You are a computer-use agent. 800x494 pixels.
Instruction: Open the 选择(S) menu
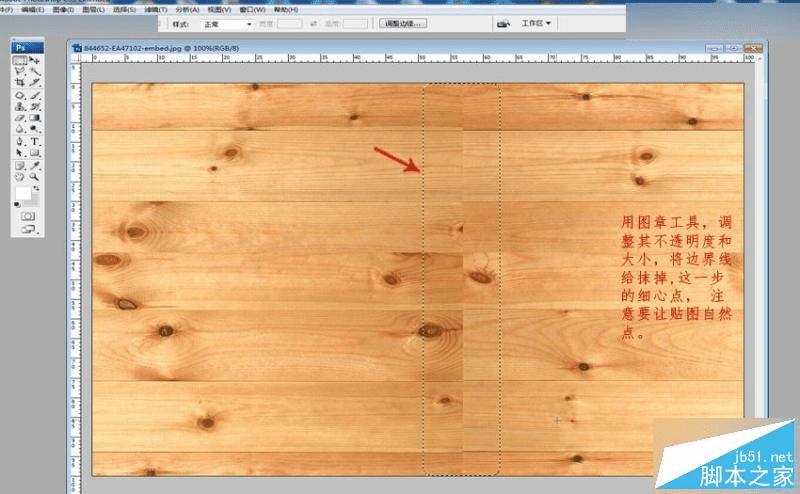coord(124,10)
